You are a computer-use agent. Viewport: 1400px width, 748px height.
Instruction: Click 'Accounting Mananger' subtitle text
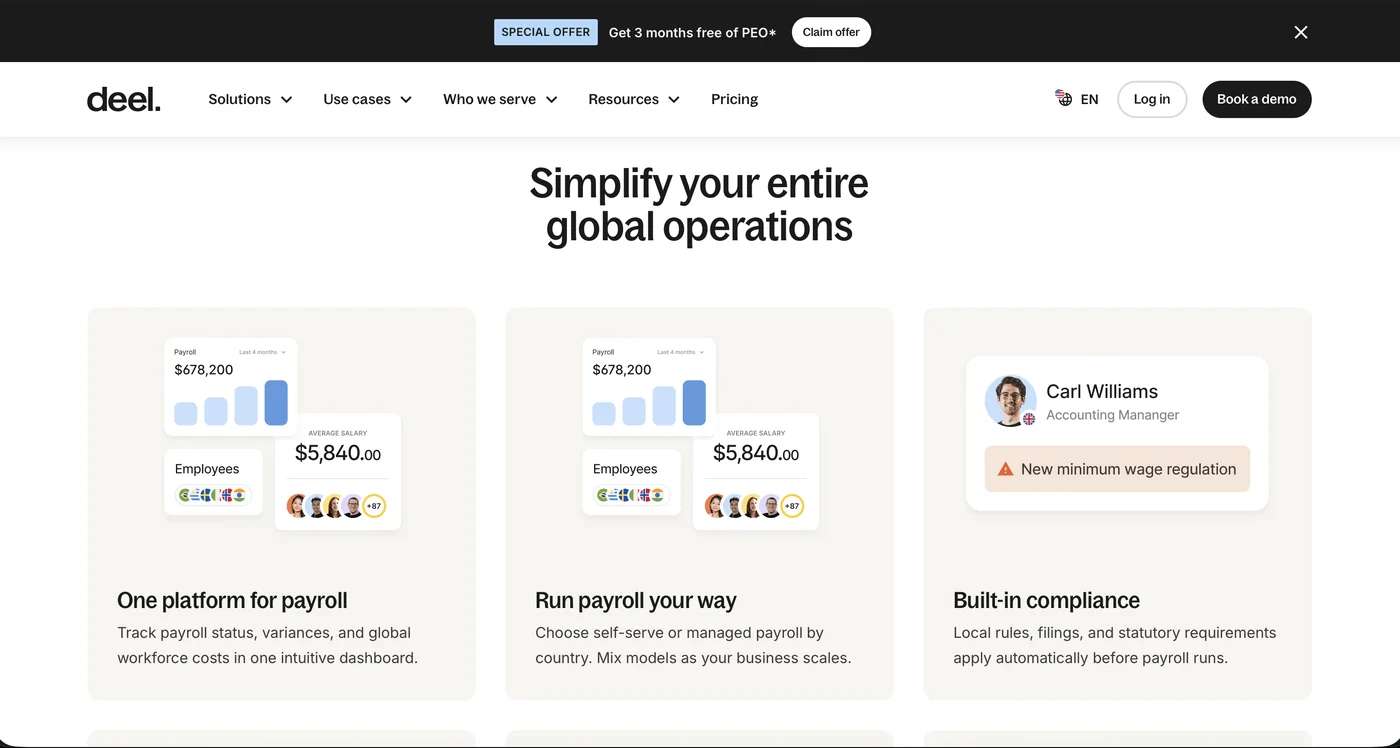(x=1112, y=415)
